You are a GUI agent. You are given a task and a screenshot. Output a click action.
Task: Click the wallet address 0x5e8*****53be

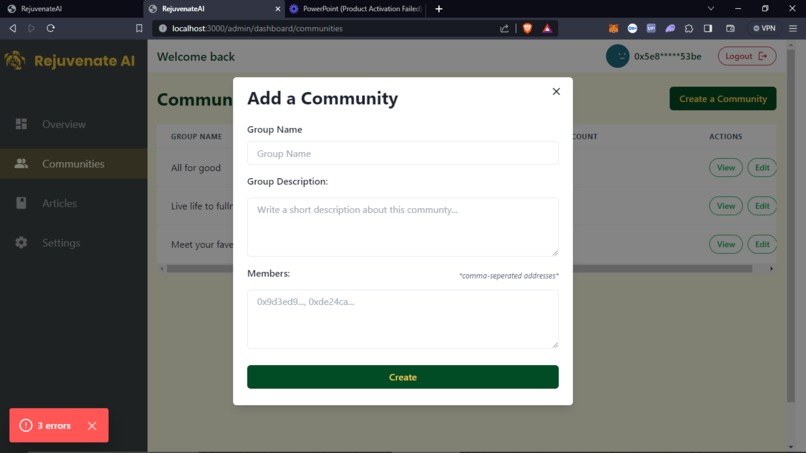click(667, 56)
